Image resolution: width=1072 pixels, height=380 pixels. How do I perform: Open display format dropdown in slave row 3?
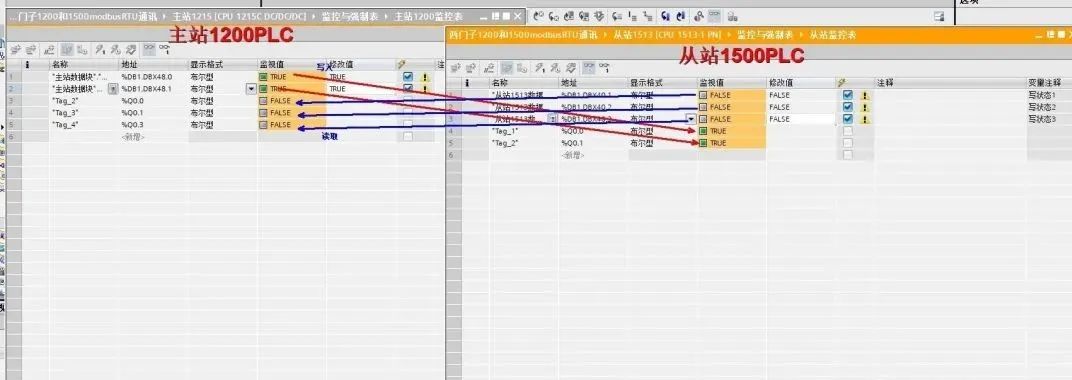click(691, 119)
